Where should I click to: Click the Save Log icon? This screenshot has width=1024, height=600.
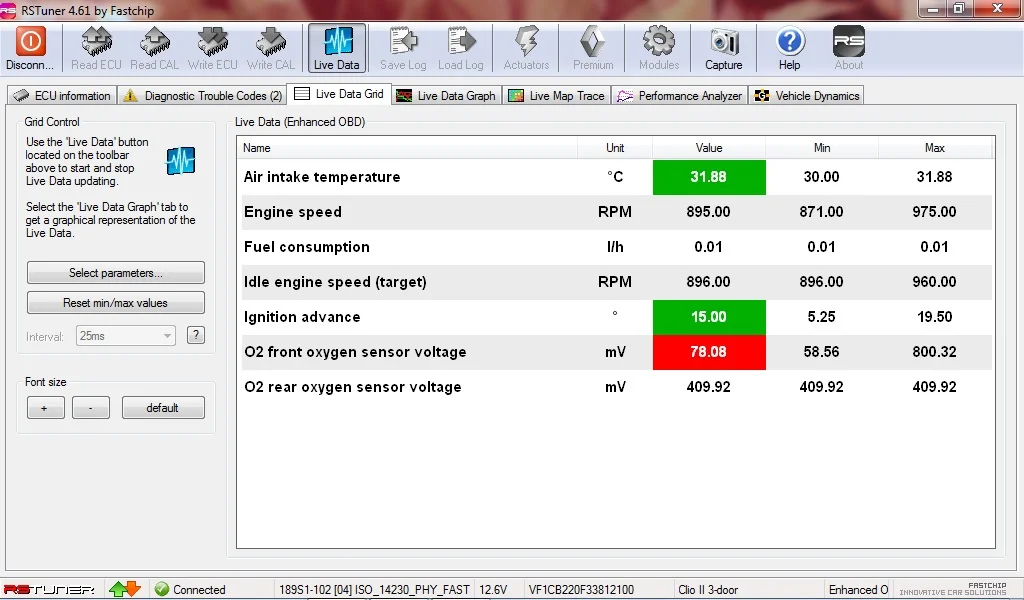click(403, 41)
